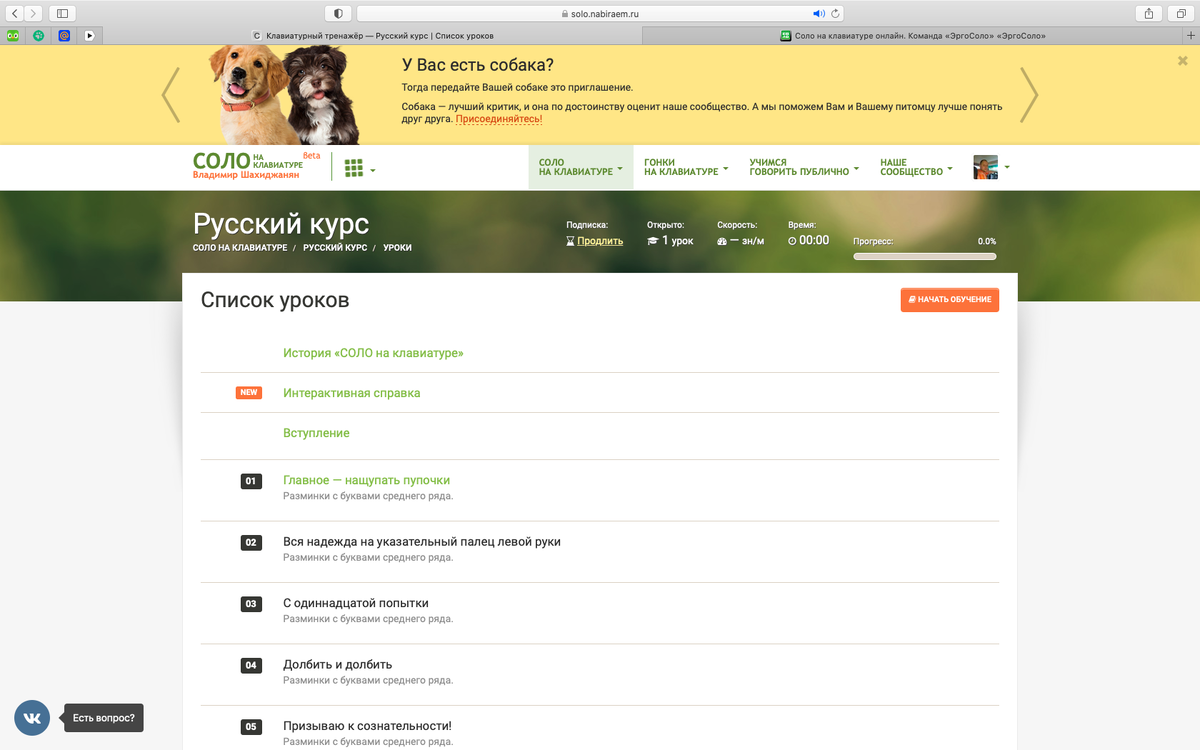
Task: Show next banner with right arrow
Action: tap(1029, 95)
